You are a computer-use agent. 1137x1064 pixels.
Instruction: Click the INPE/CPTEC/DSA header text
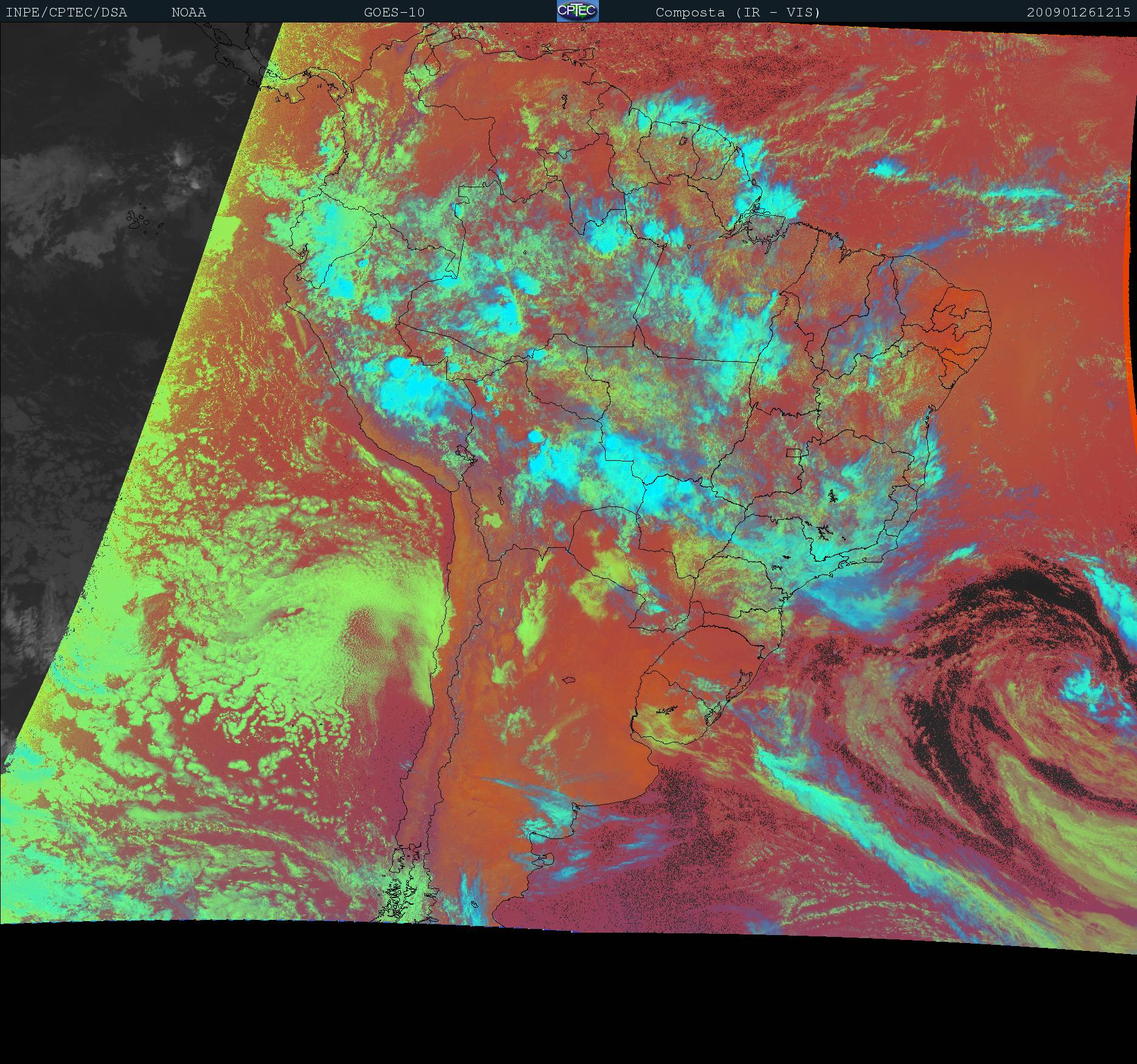click(66, 12)
